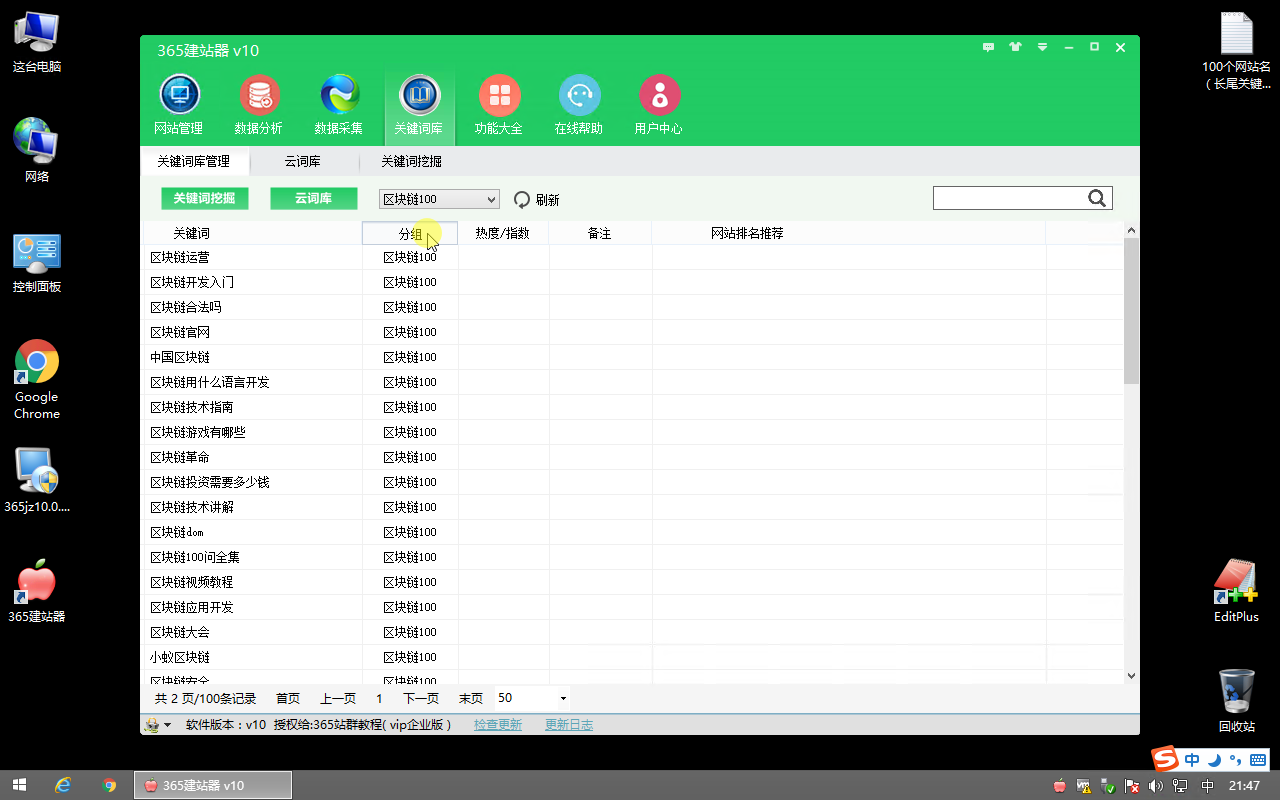Open EditPlus desktop shortcut
The height and width of the screenshot is (800, 1280).
pyautogui.click(x=1236, y=591)
